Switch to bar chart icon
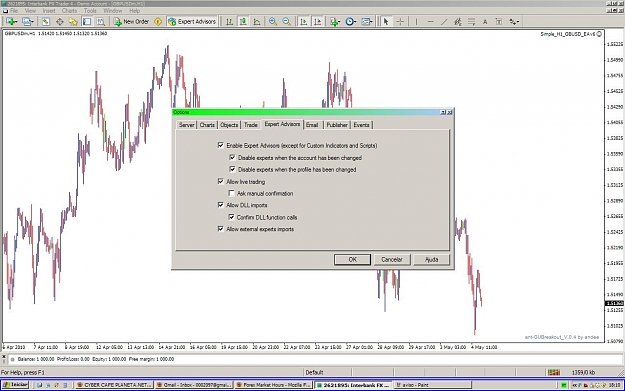Viewport: 625px width, 391px height. tap(229, 22)
